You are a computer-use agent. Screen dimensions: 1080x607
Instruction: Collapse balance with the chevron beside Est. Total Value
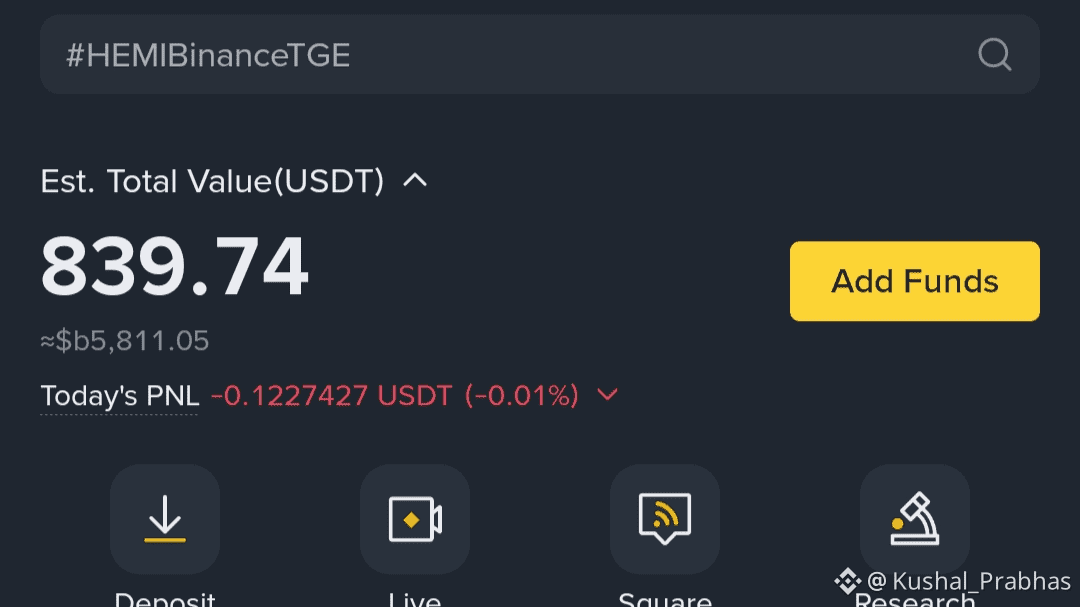point(415,181)
